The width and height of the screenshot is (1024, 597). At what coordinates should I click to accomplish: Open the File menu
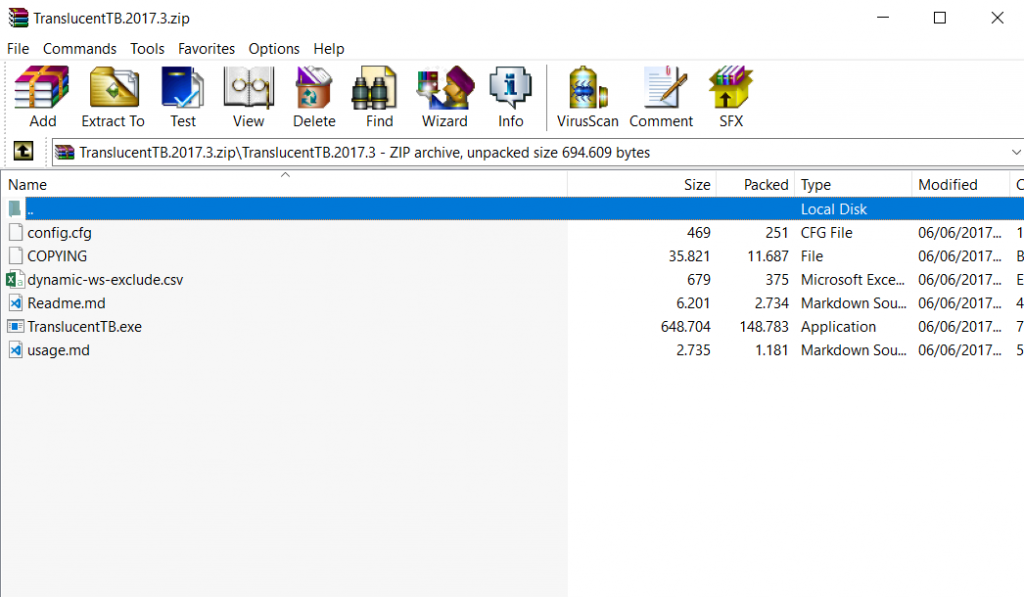tap(18, 49)
